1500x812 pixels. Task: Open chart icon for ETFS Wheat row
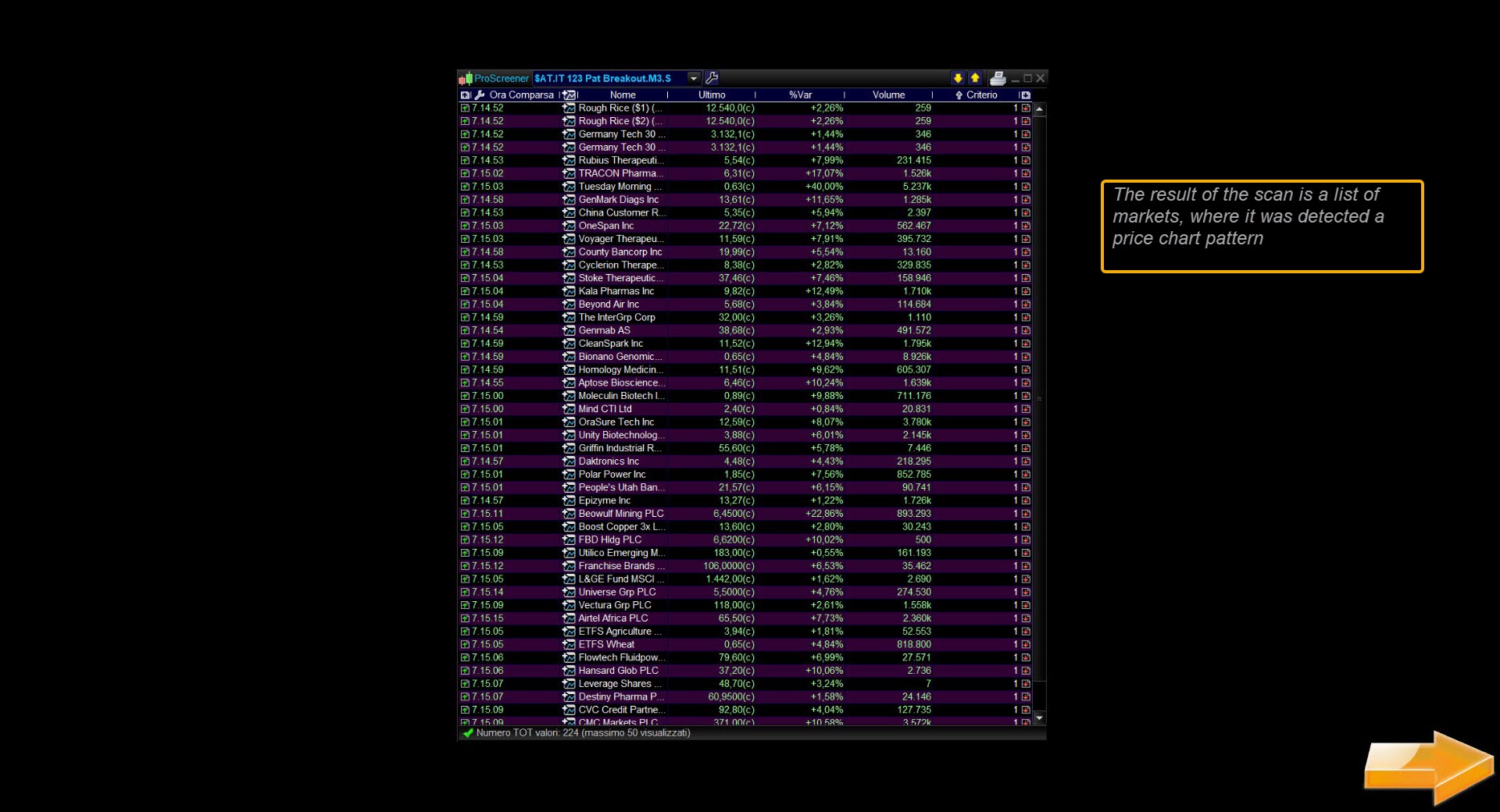pyautogui.click(x=569, y=645)
